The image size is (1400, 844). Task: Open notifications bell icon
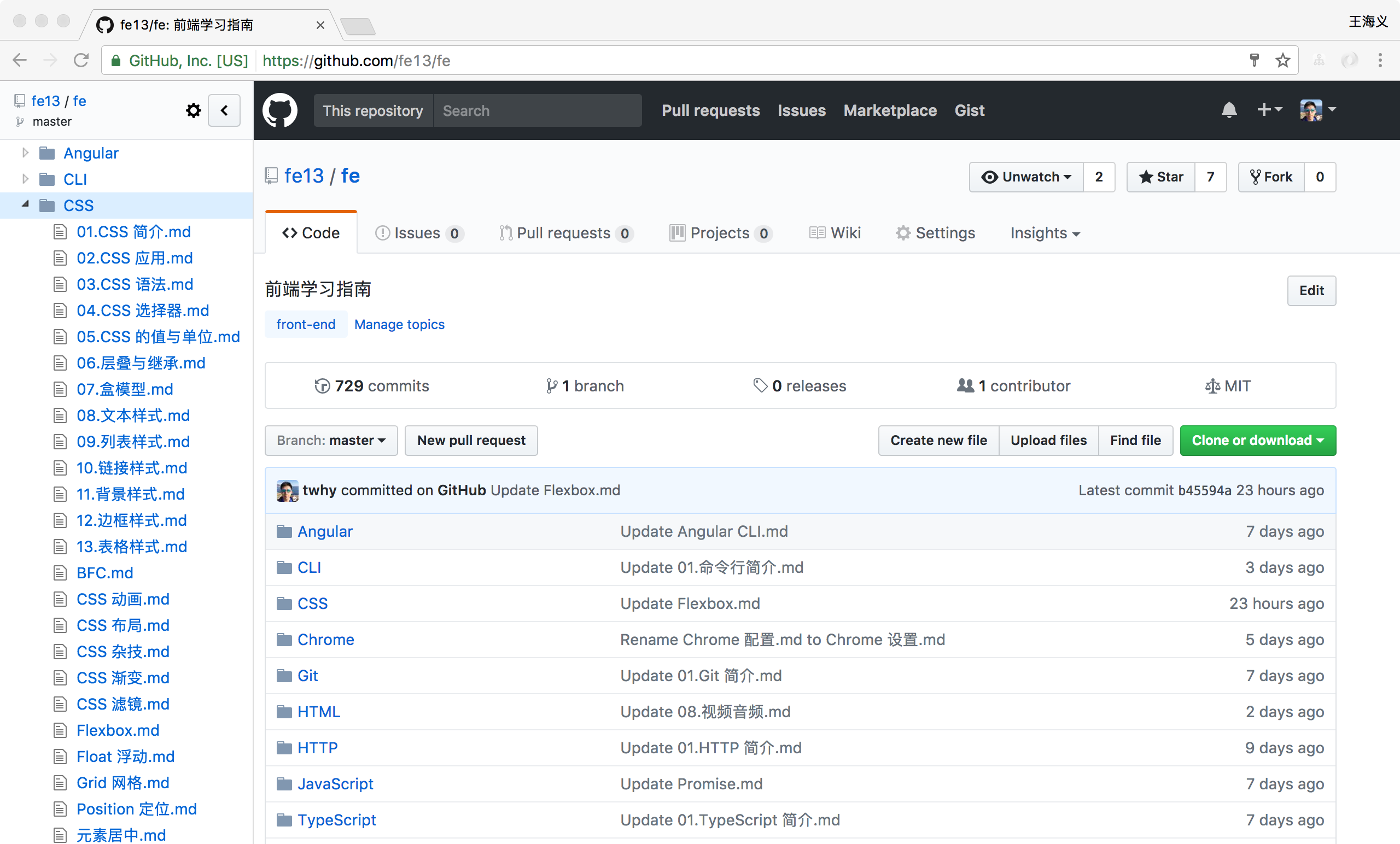click(1229, 110)
